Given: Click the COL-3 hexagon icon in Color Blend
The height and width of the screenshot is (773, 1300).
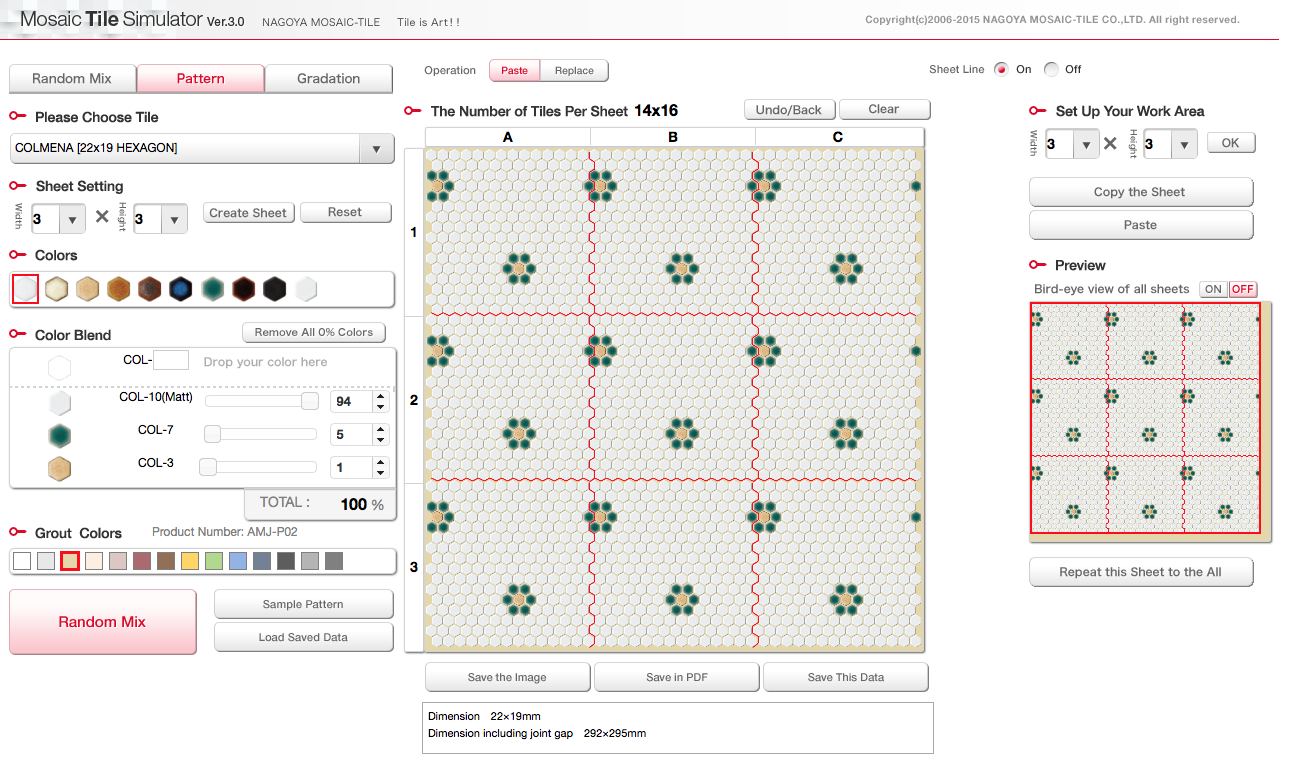Looking at the screenshot, I should (59, 468).
